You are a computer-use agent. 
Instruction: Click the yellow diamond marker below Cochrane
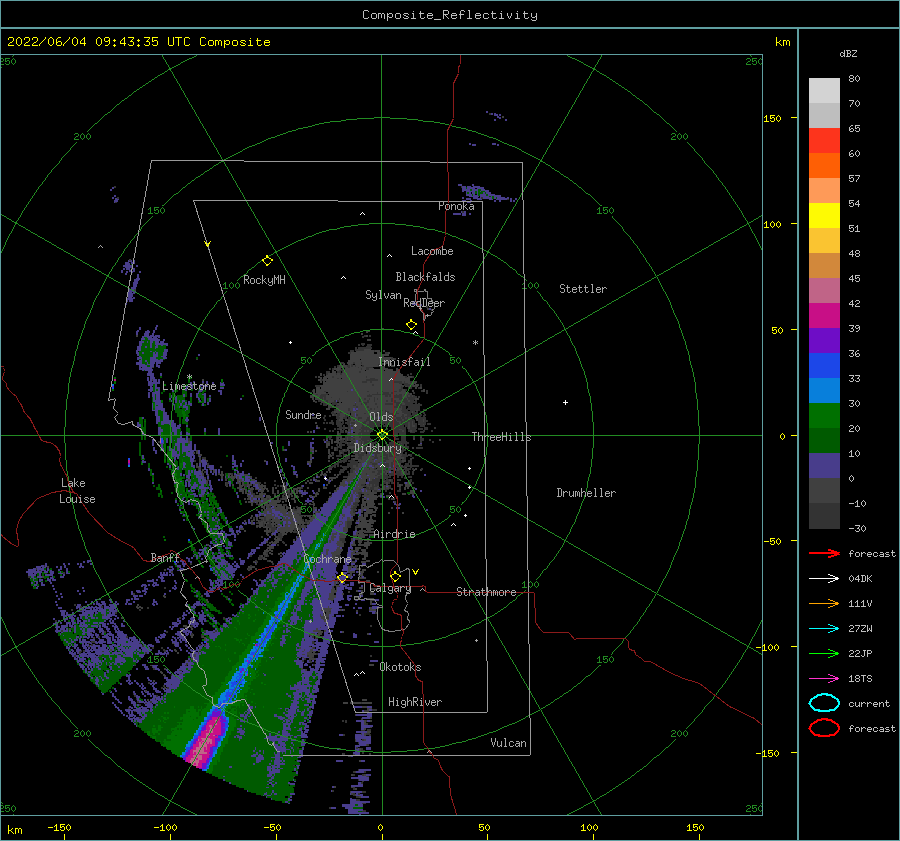[342, 577]
